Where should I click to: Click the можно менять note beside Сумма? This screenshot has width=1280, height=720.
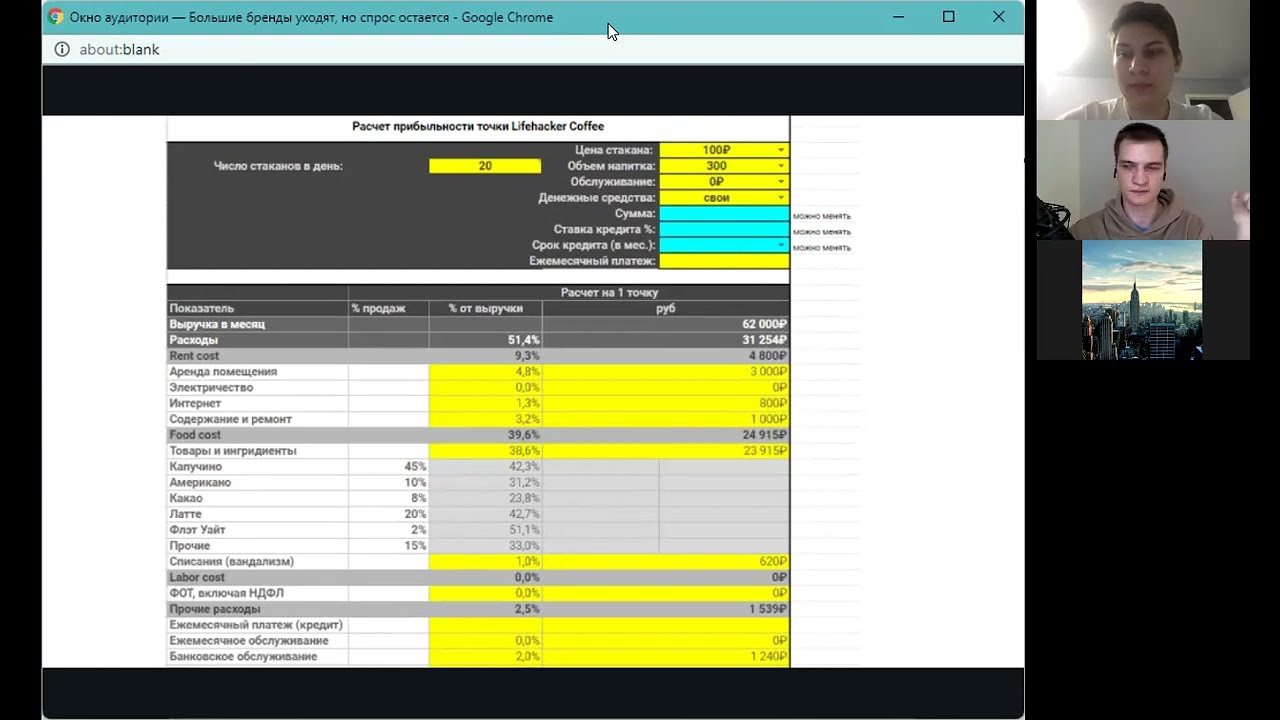pyautogui.click(x=822, y=216)
